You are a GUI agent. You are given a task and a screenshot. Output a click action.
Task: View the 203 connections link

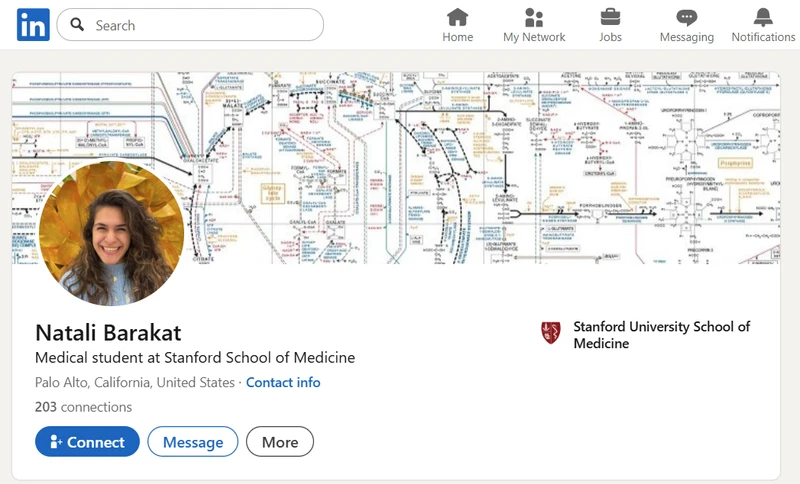tap(83, 407)
